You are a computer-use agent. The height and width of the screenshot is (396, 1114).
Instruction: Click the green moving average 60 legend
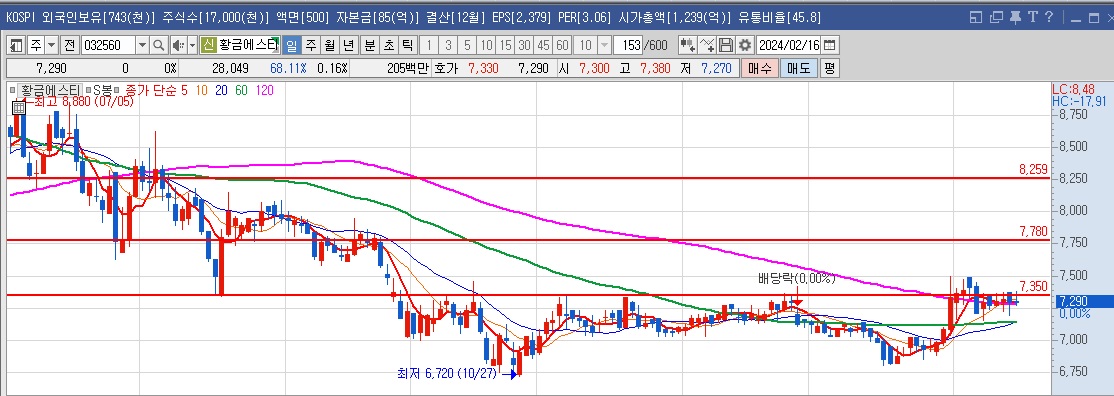tap(242, 90)
